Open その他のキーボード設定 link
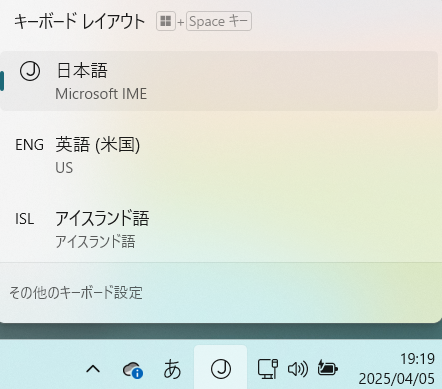The image size is (442, 389). click(x=76, y=293)
